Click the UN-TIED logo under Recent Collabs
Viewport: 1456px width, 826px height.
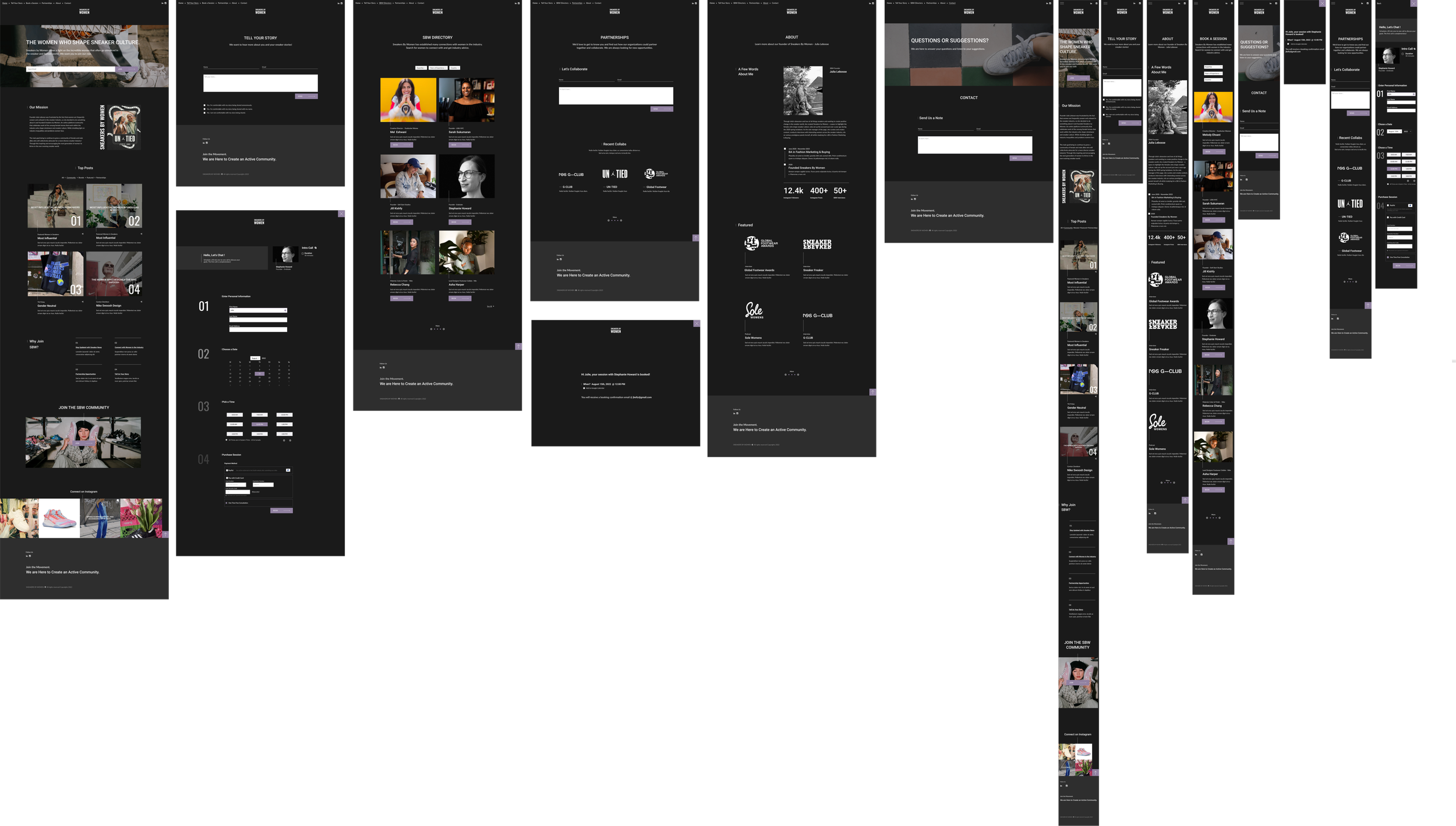614,173
